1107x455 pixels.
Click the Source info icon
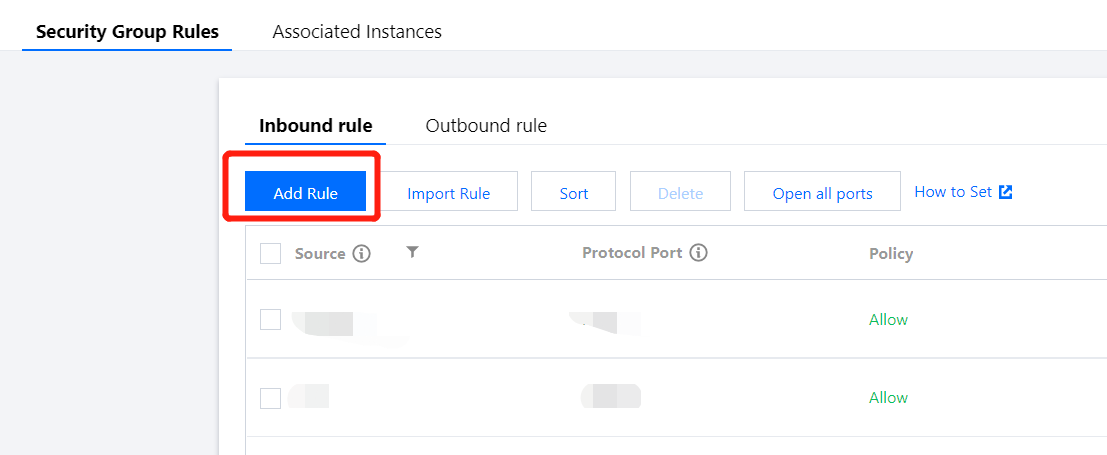[x=362, y=254]
